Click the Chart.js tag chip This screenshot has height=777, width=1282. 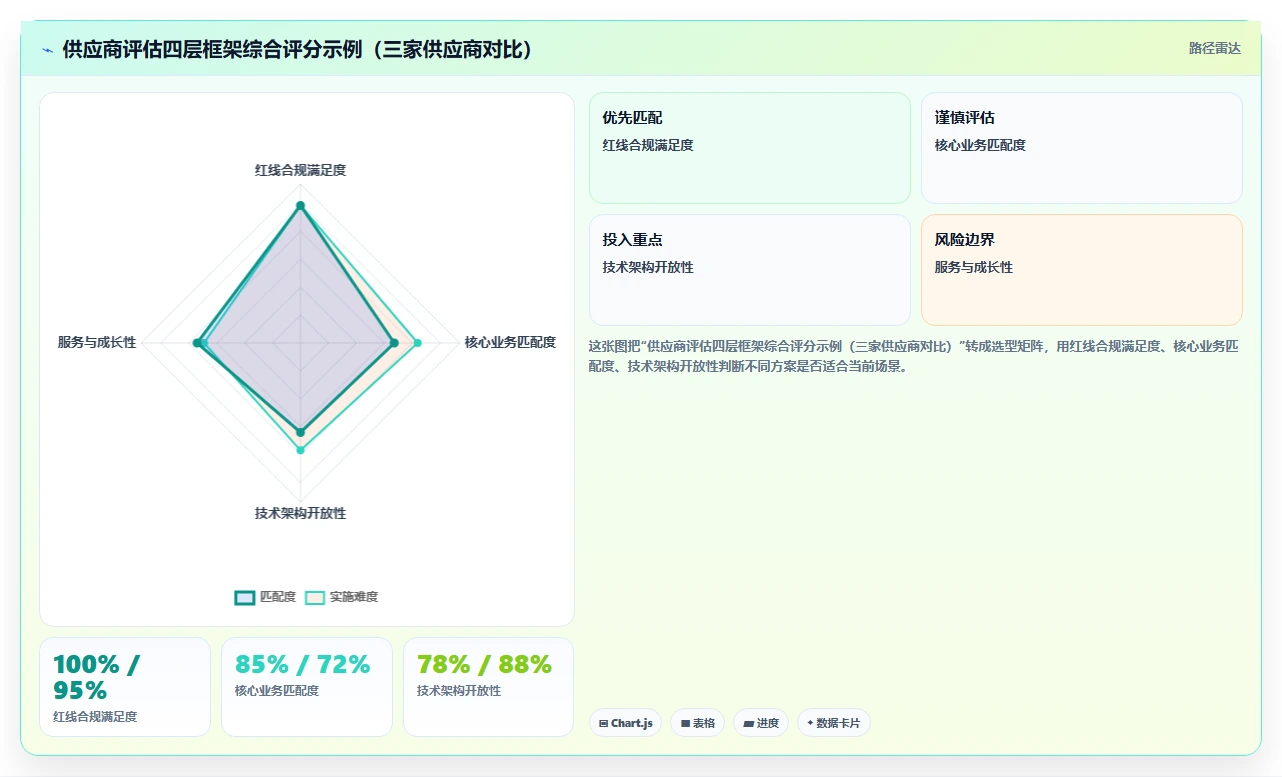coord(625,723)
